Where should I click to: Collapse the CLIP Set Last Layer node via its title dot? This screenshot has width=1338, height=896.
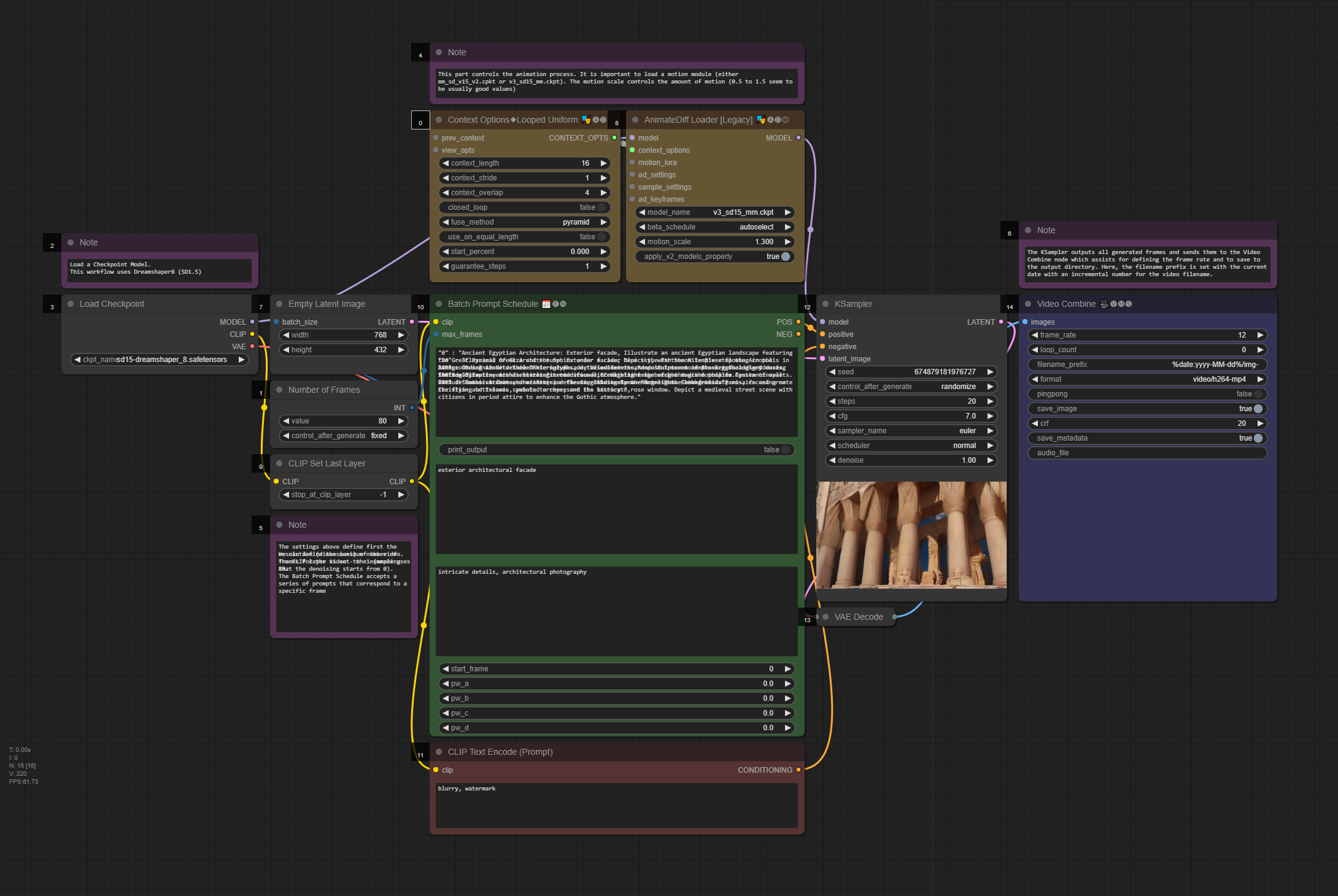[x=279, y=463]
